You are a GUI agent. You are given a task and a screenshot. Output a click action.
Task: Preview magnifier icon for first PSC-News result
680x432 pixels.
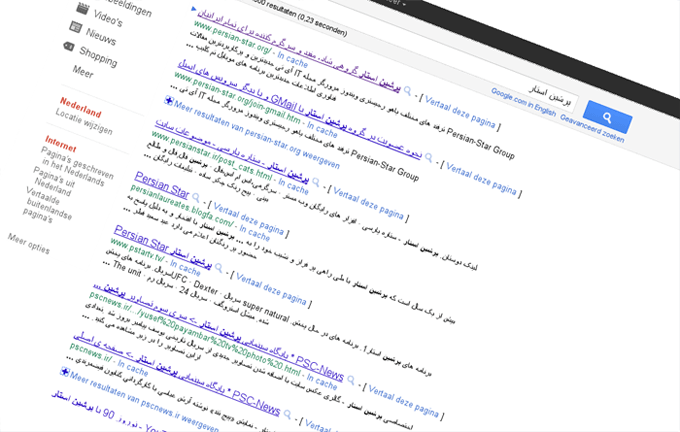[351, 380]
